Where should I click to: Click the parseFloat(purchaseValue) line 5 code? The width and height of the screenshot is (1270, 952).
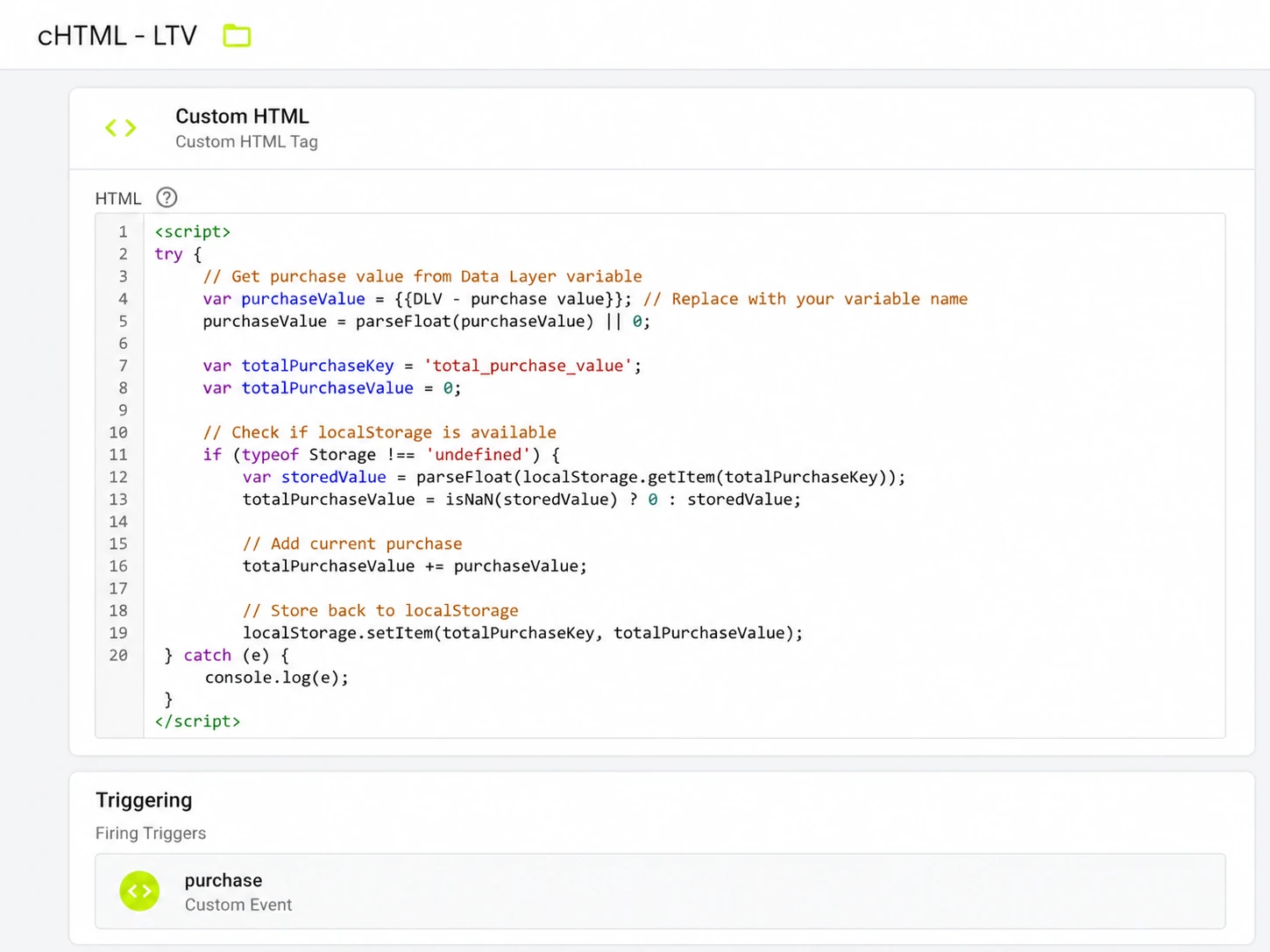pyautogui.click(x=427, y=322)
